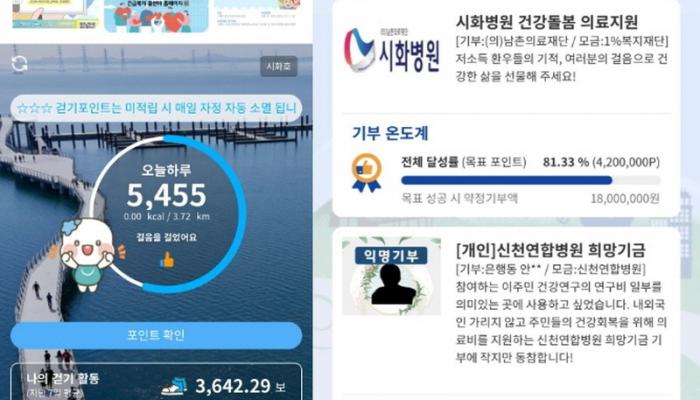
Task: Tap the thumbs-up medal ribbon icon
Action: pos(367,173)
